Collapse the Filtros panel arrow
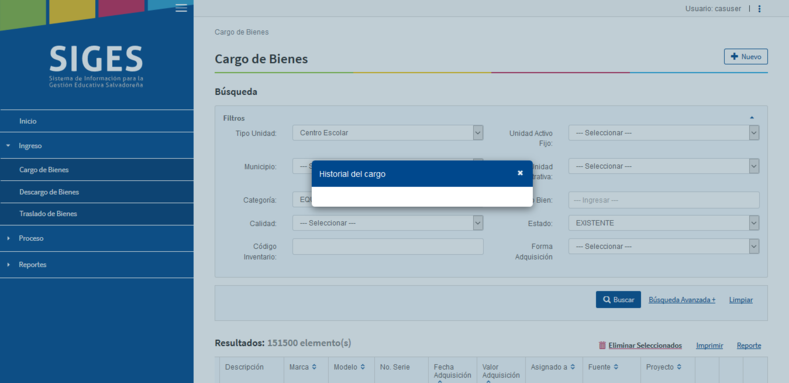Screen dimensions: 789x383 click(752, 118)
